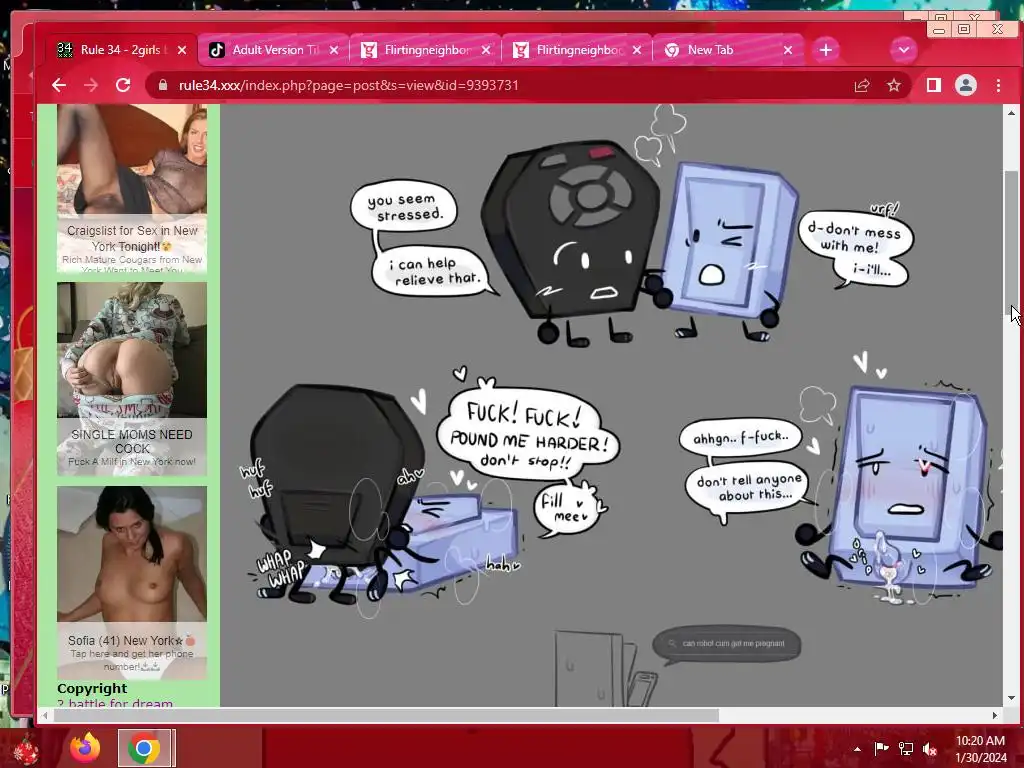Close the Rule 34 tab
Screen dimensions: 1024x768
[182, 50]
